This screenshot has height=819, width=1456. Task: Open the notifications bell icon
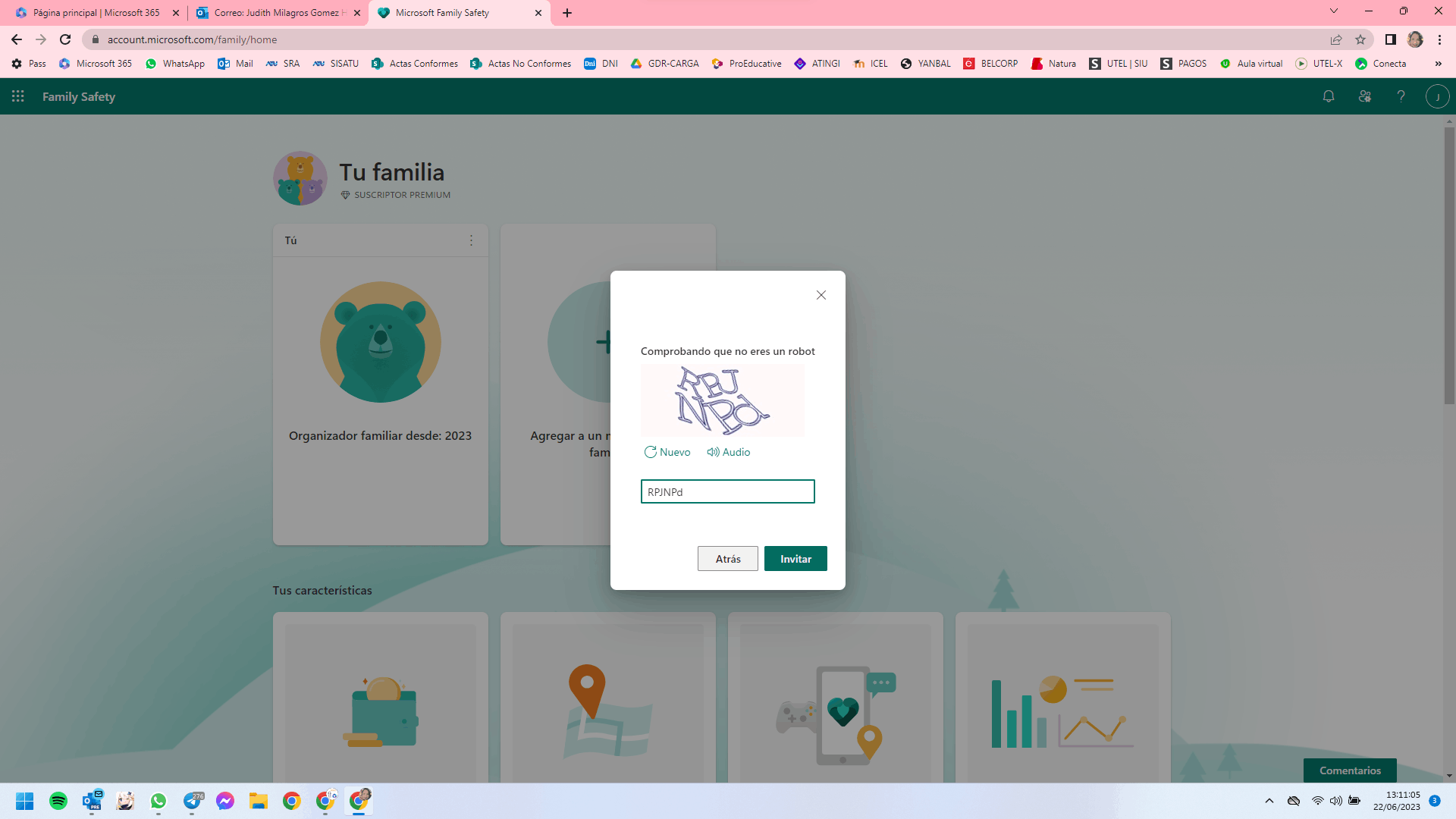[1328, 96]
